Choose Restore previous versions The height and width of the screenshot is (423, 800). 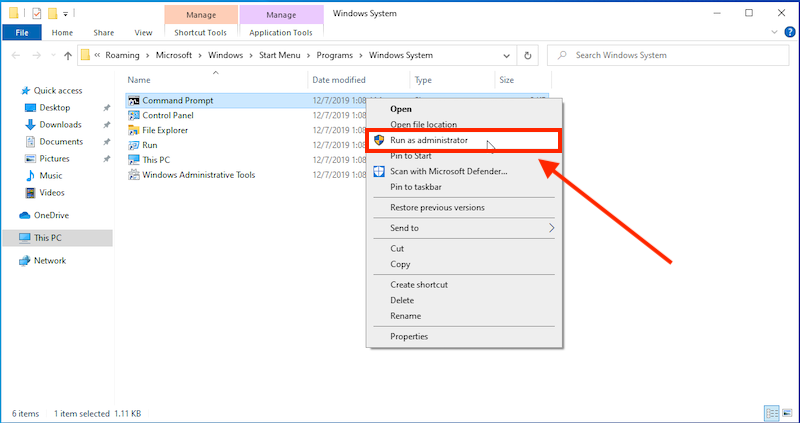click(x=437, y=208)
